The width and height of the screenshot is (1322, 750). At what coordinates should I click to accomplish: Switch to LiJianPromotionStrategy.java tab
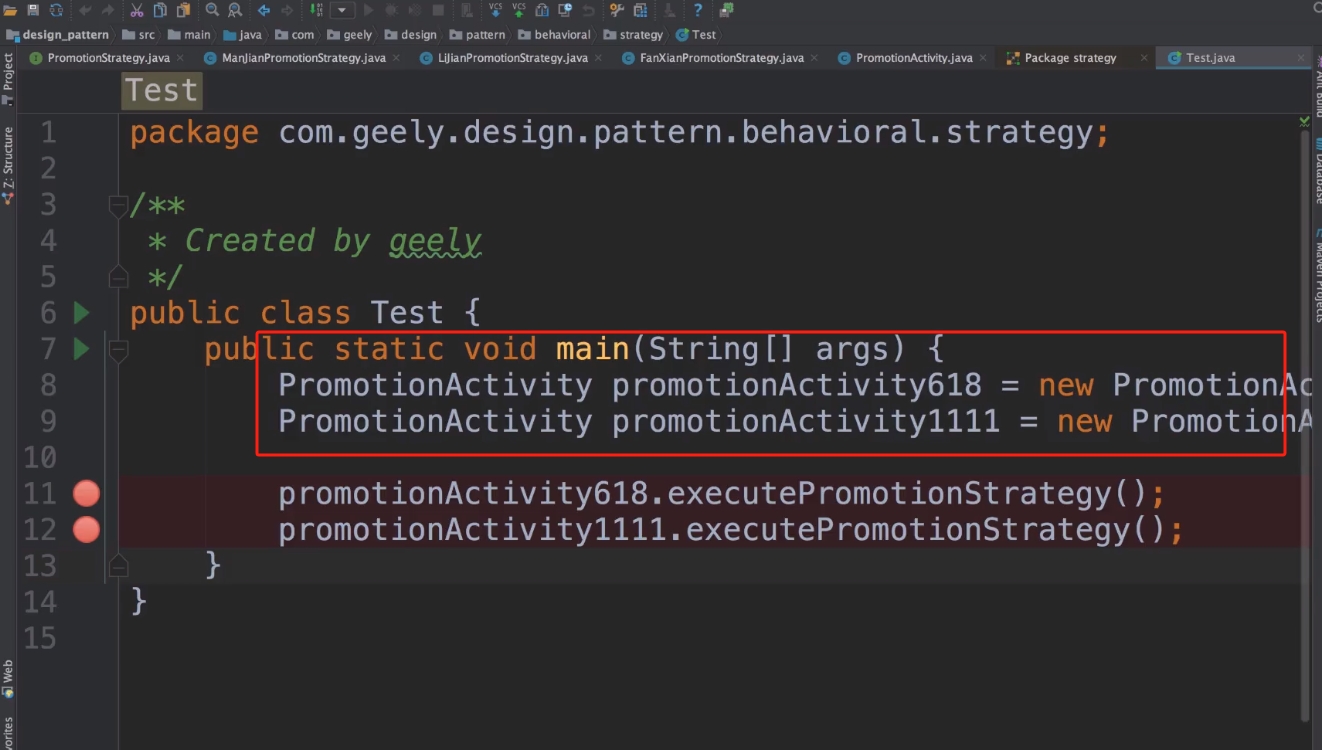pyautogui.click(x=513, y=58)
